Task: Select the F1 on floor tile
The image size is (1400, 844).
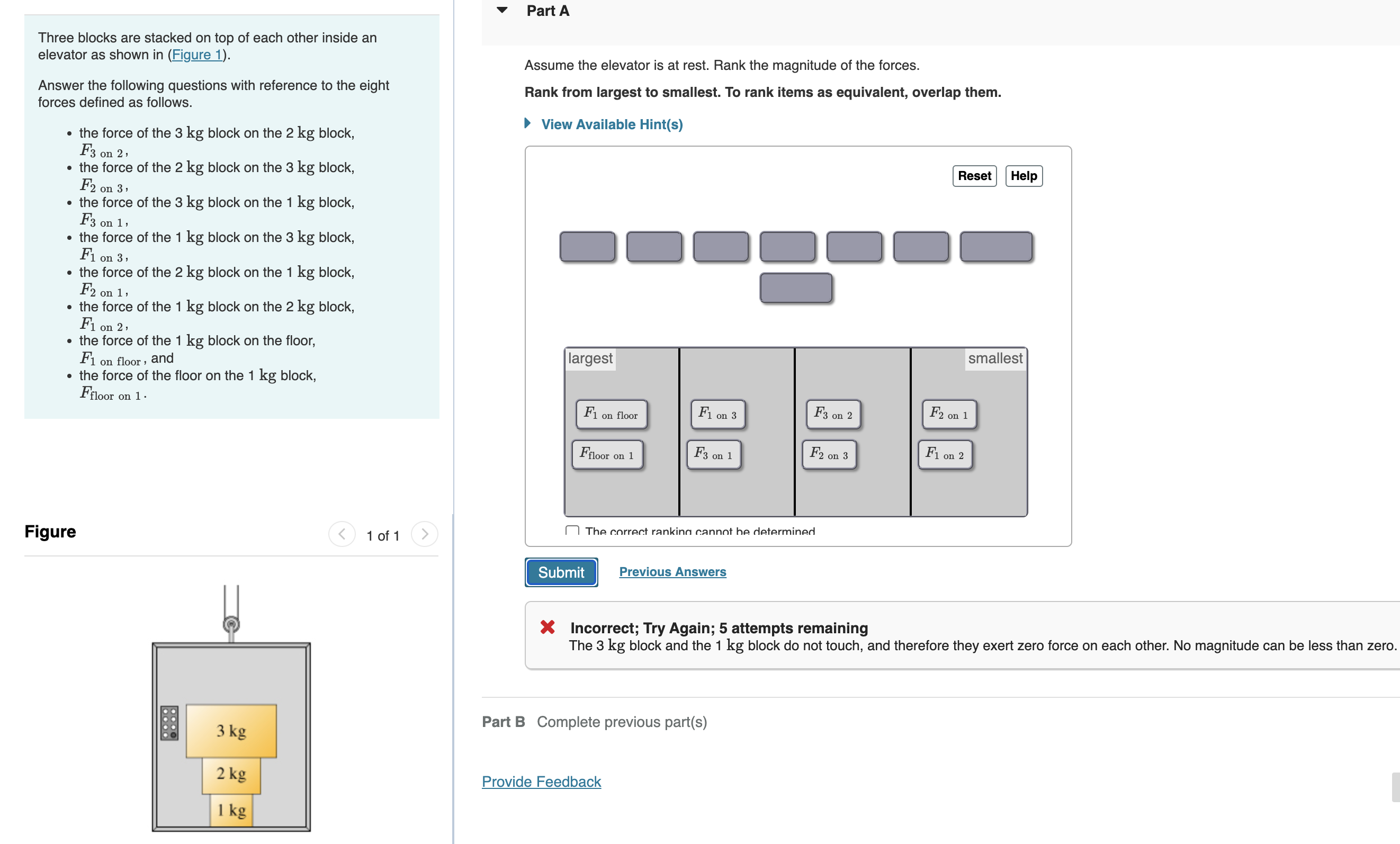Action: pos(611,415)
